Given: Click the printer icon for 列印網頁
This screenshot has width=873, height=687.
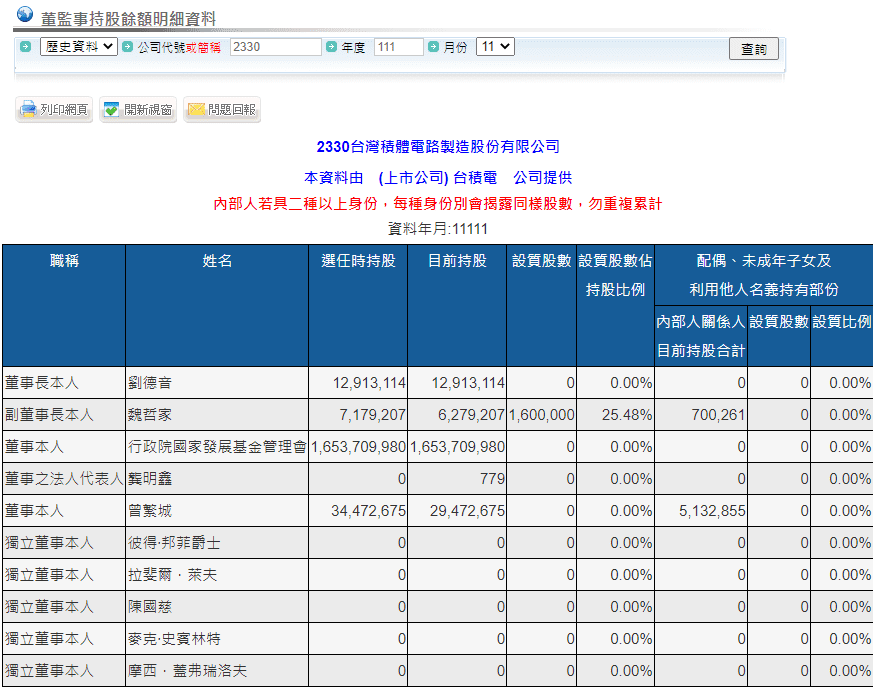Looking at the screenshot, I should click(28, 110).
